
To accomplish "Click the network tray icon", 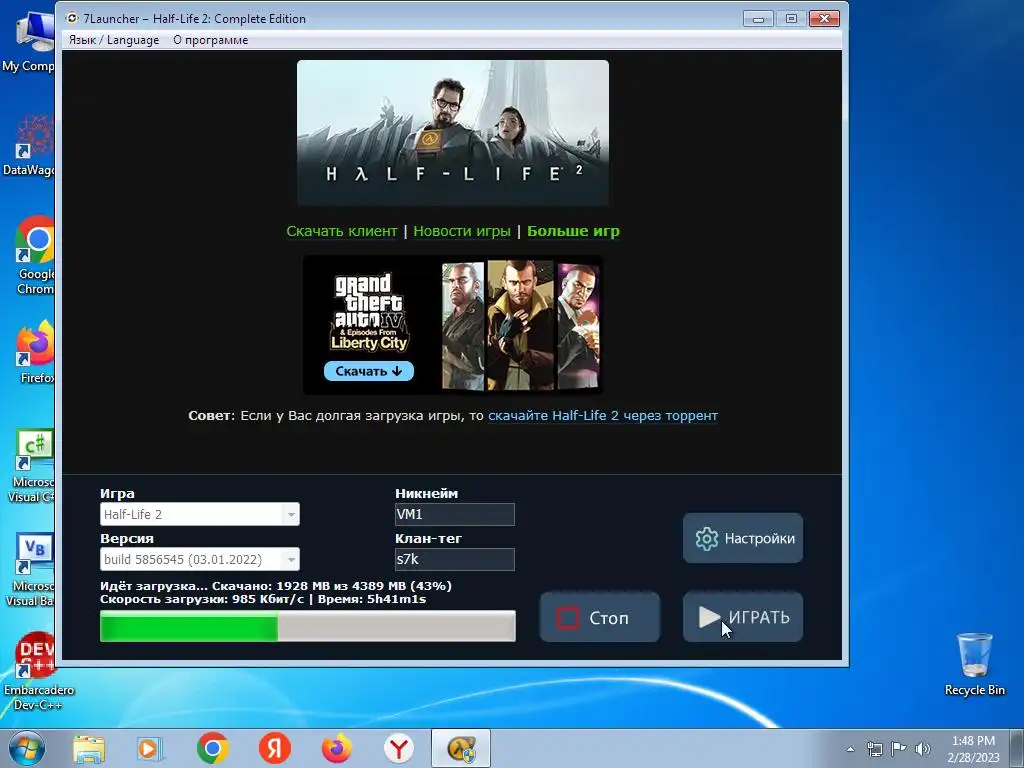I will click(x=874, y=749).
